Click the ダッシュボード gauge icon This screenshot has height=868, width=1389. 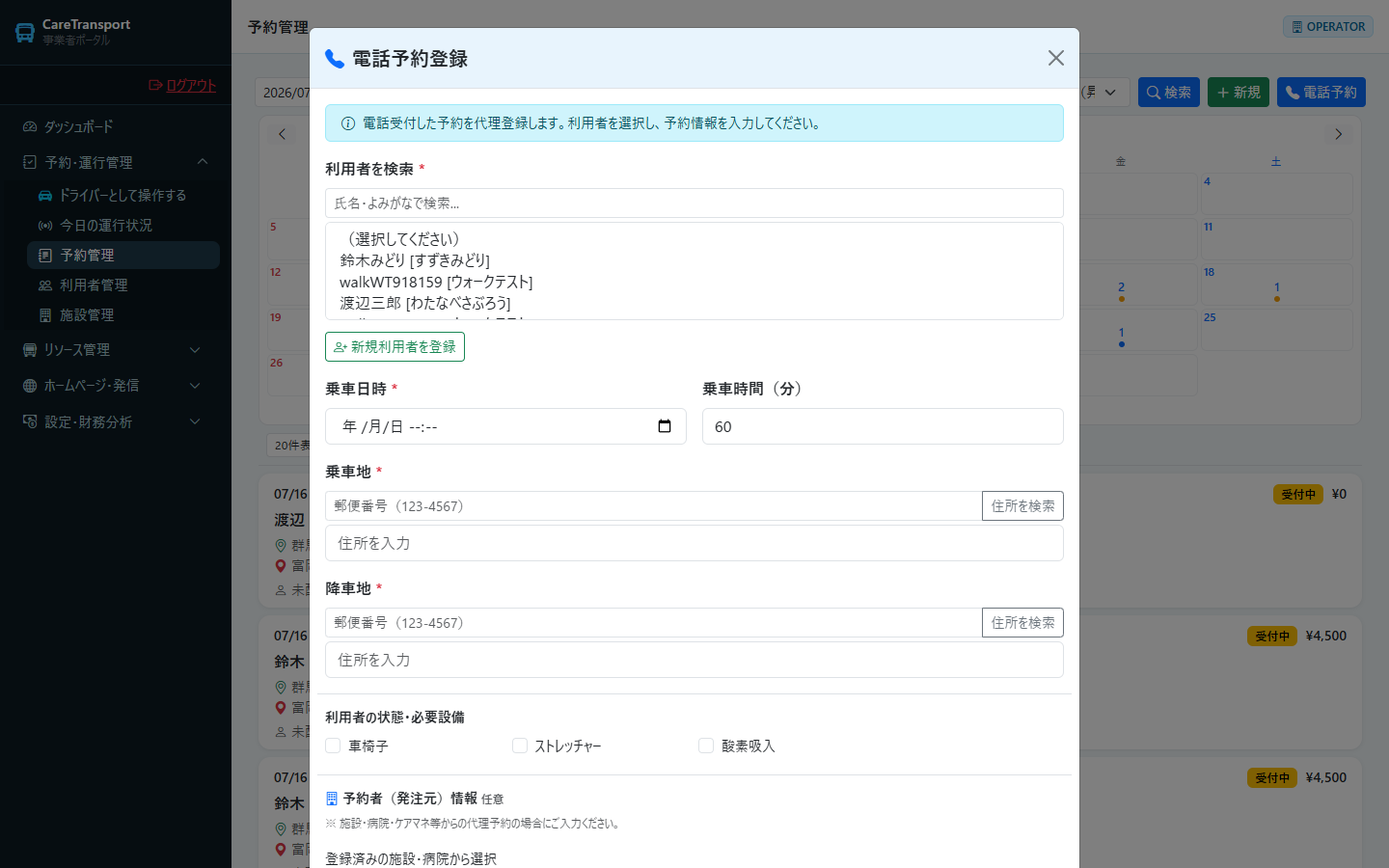(x=30, y=126)
